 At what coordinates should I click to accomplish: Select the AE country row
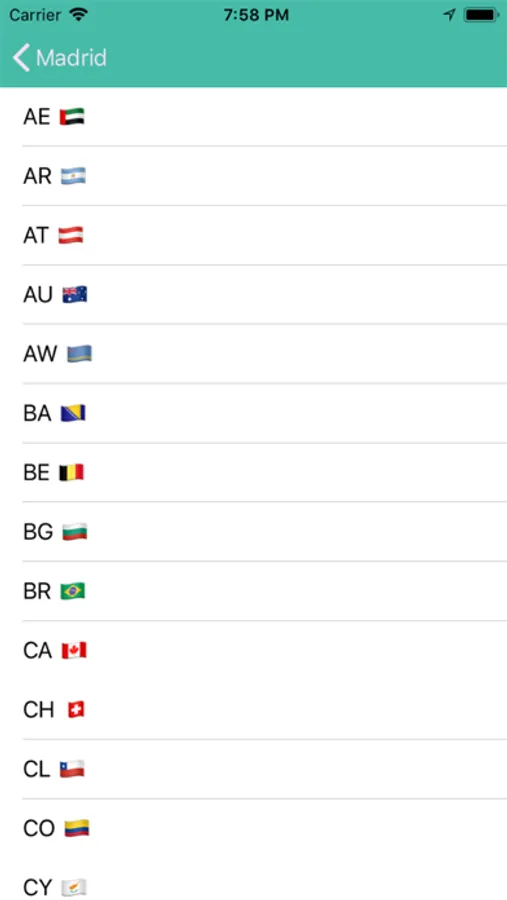click(x=253, y=117)
